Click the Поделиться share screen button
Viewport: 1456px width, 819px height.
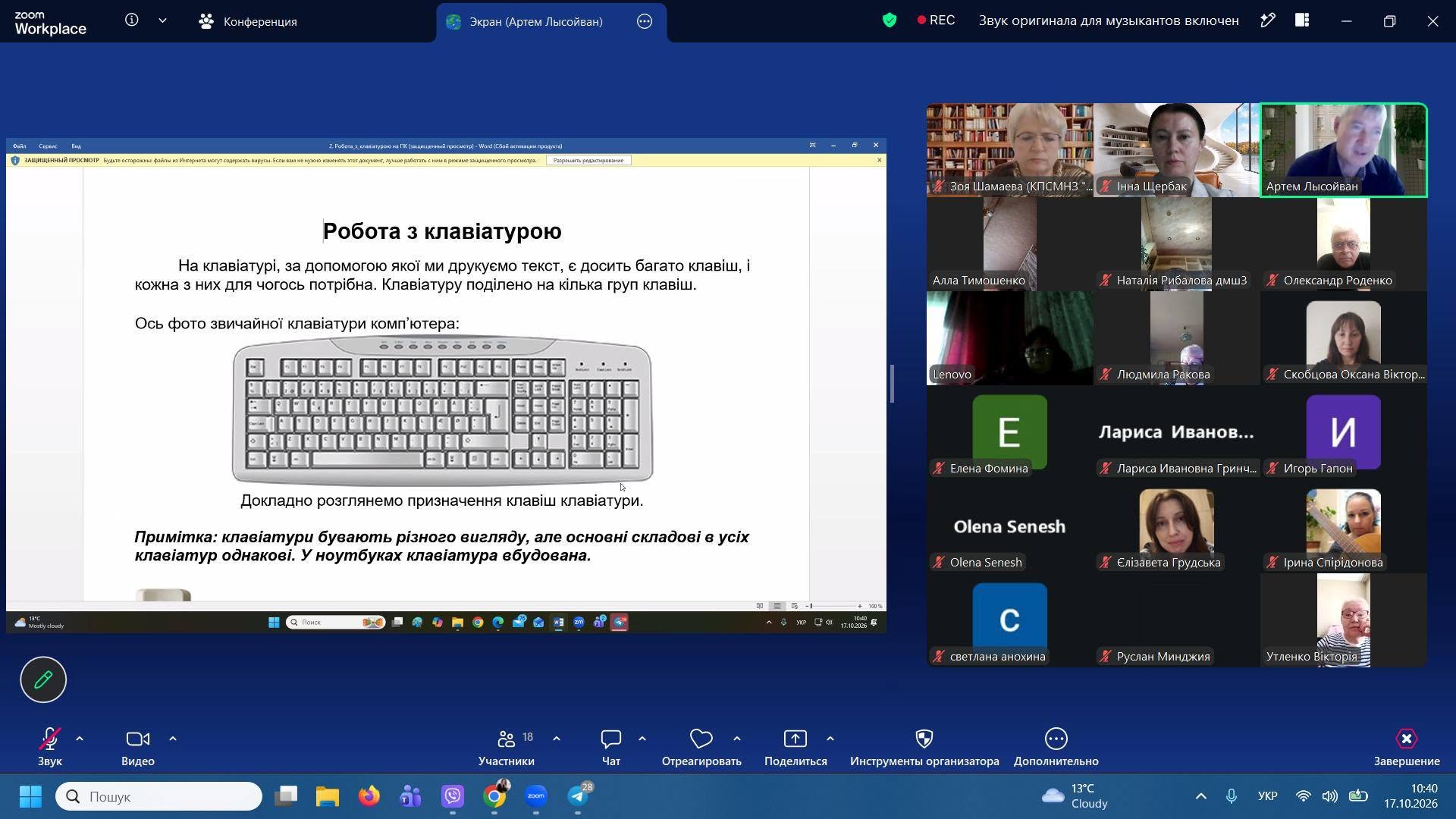(795, 747)
